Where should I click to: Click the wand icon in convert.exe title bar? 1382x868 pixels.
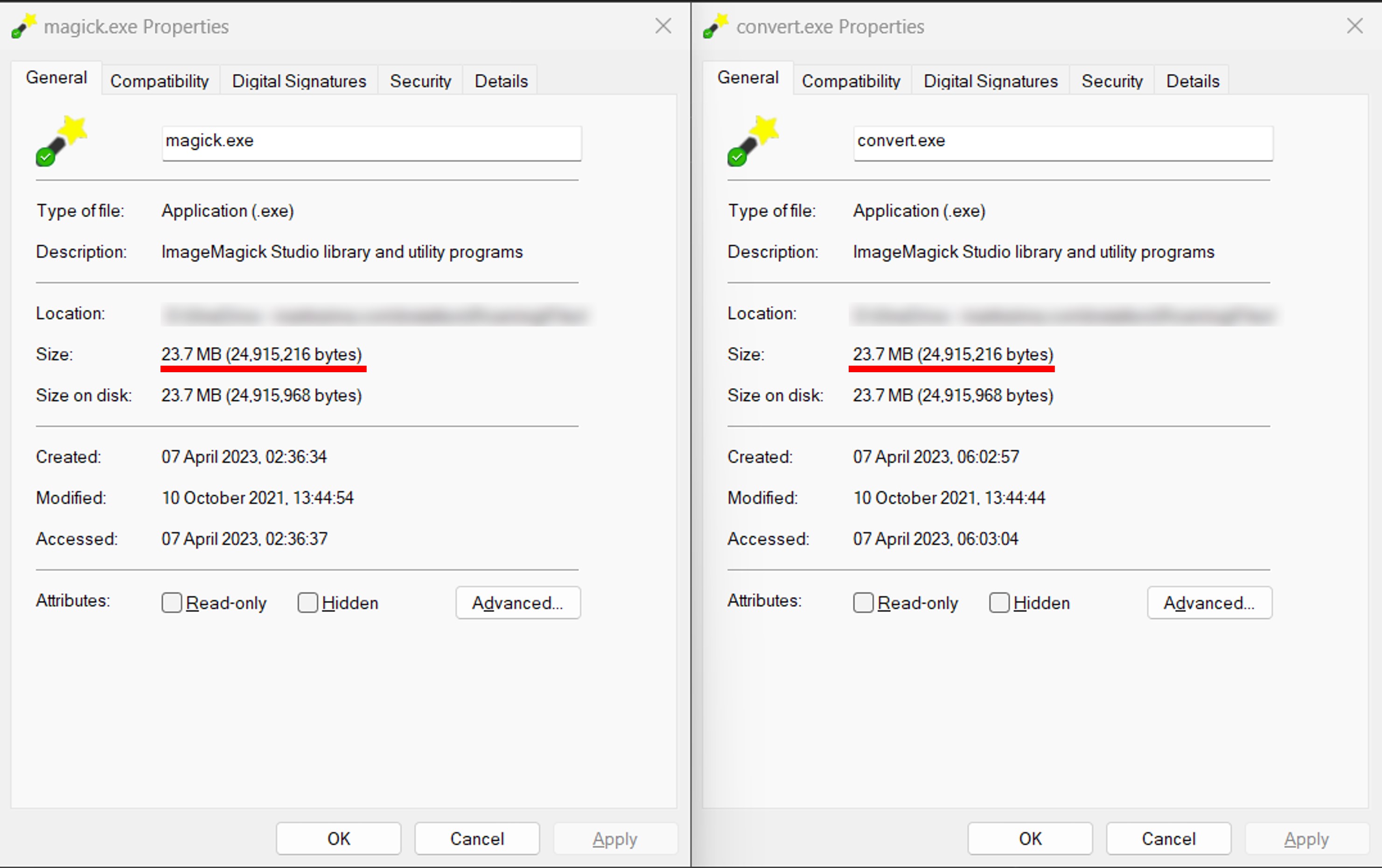pyautogui.click(x=716, y=27)
